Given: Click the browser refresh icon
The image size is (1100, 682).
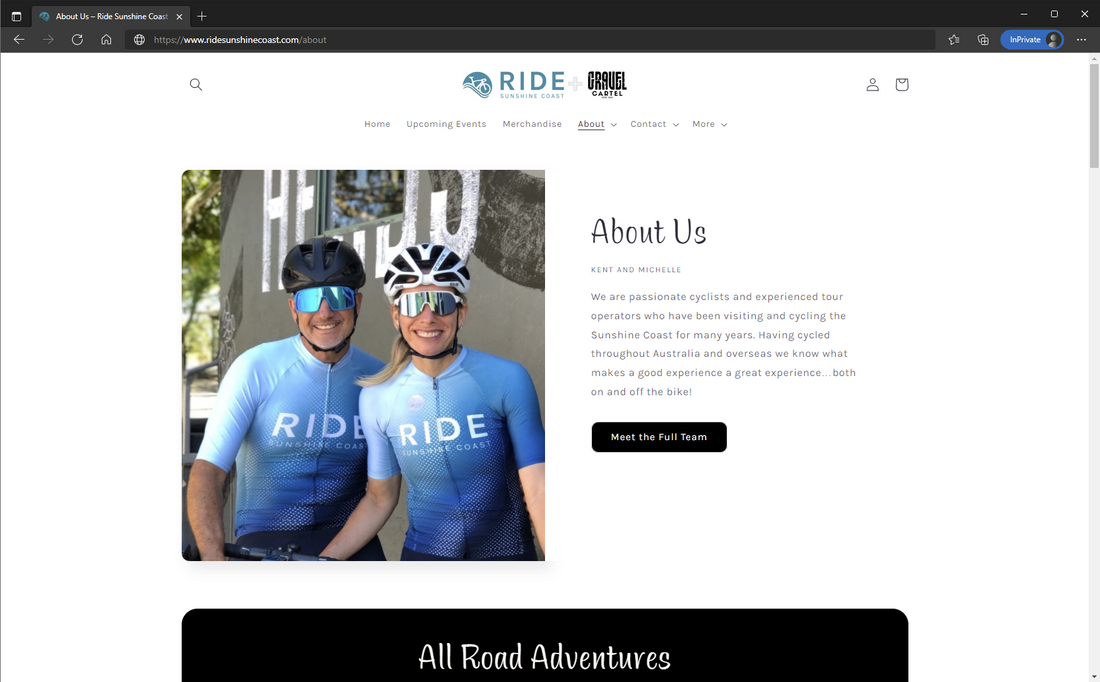Looking at the screenshot, I should point(77,40).
